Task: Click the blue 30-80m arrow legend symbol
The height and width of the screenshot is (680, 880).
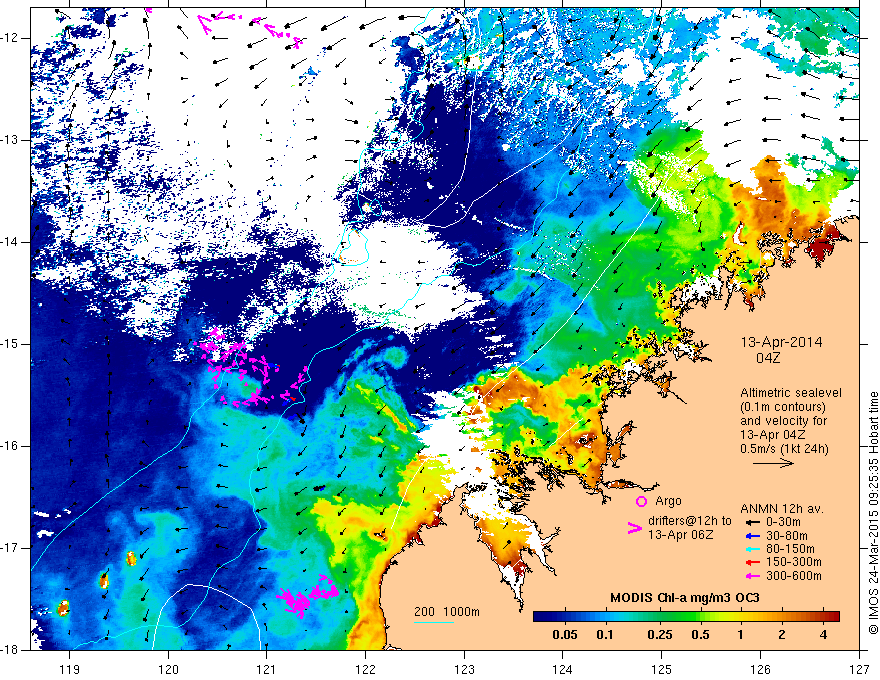Action: tap(752, 536)
